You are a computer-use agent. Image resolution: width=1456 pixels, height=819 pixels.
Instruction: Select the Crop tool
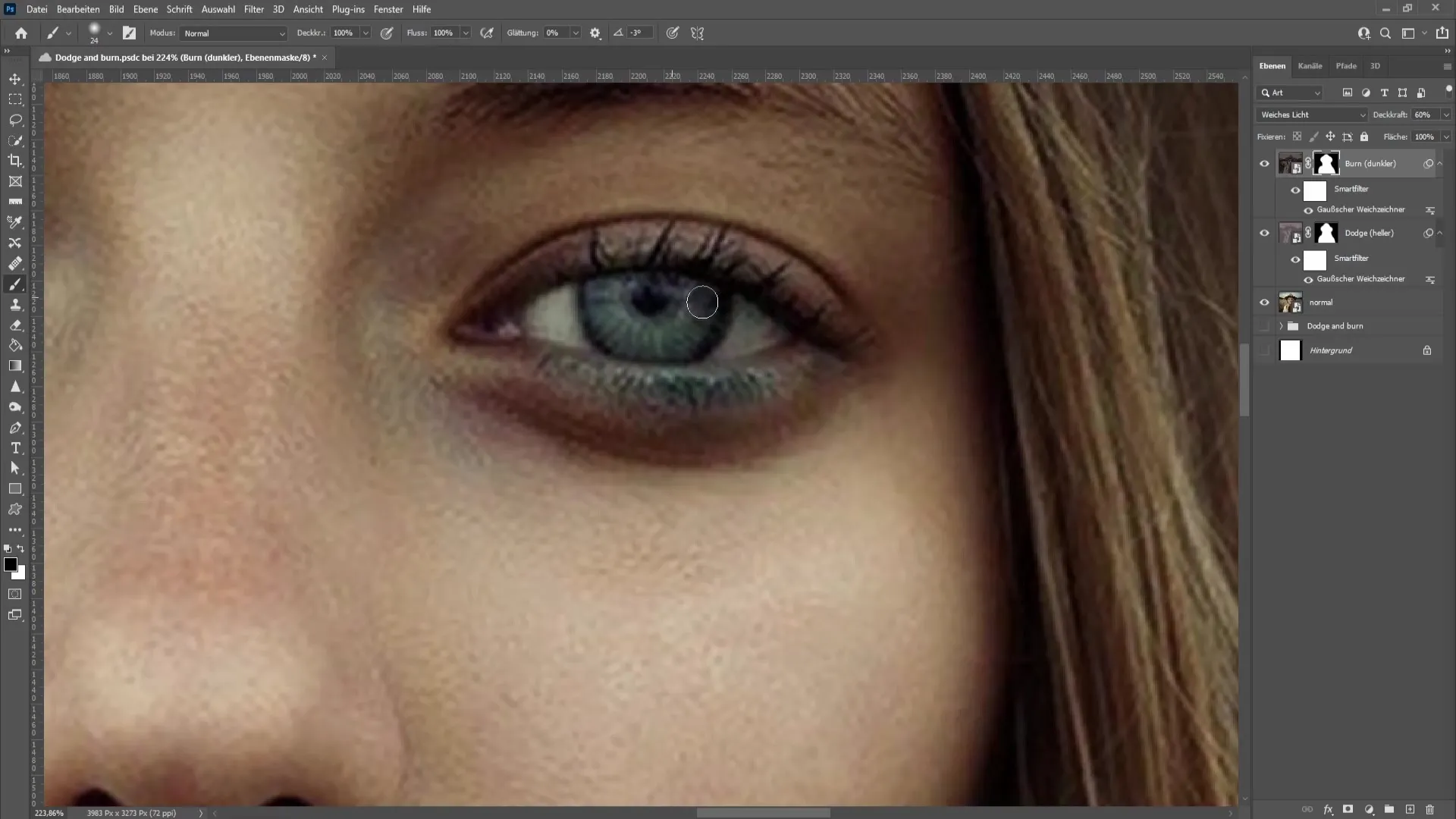(x=15, y=161)
